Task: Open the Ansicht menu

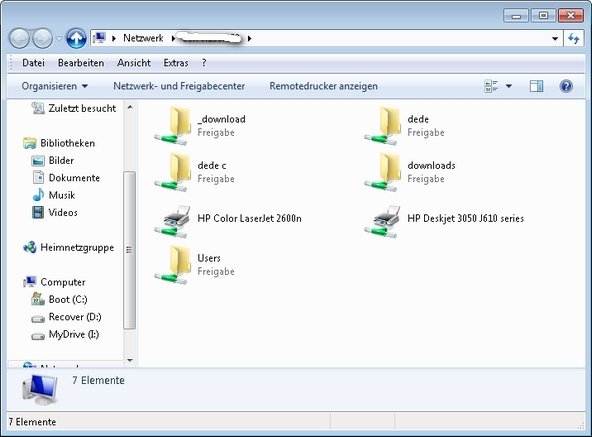Action: [x=134, y=63]
